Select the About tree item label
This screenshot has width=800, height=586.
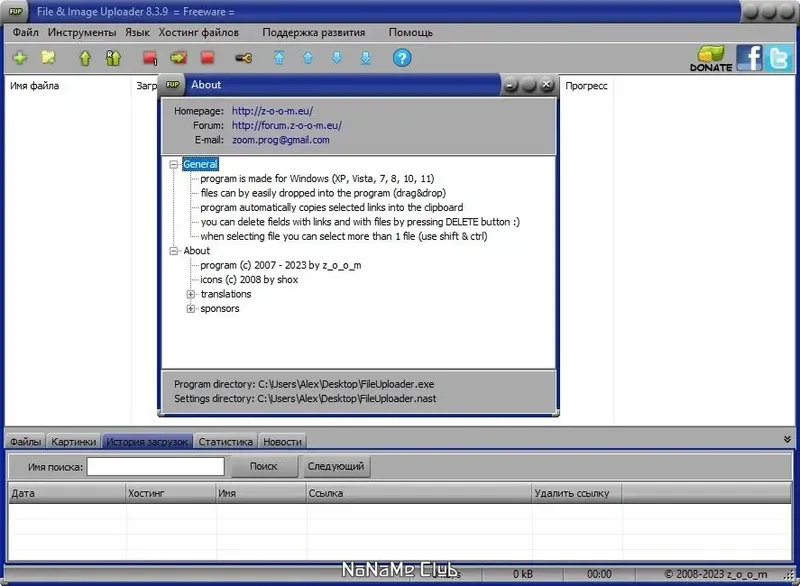click(x=196, y=251)
